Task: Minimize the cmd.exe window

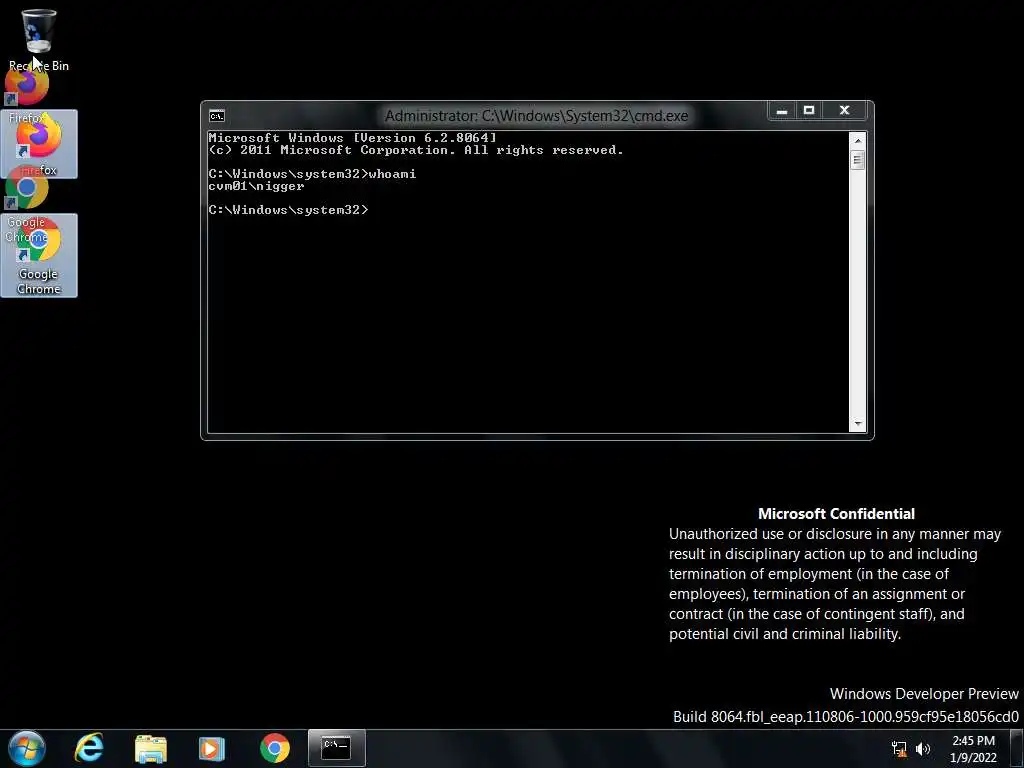Action: click(782, 111)
